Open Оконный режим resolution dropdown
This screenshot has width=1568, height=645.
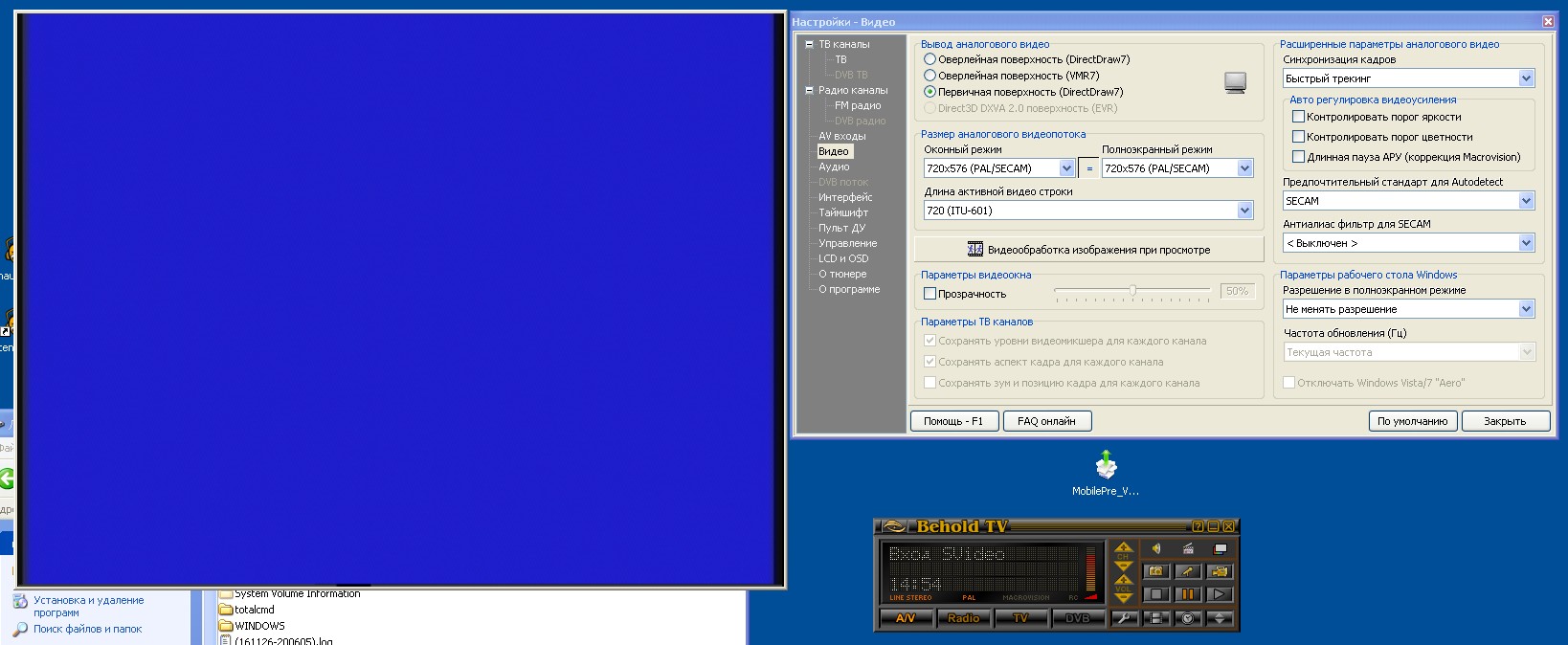pyautogui.click(x=1066, y=168)
